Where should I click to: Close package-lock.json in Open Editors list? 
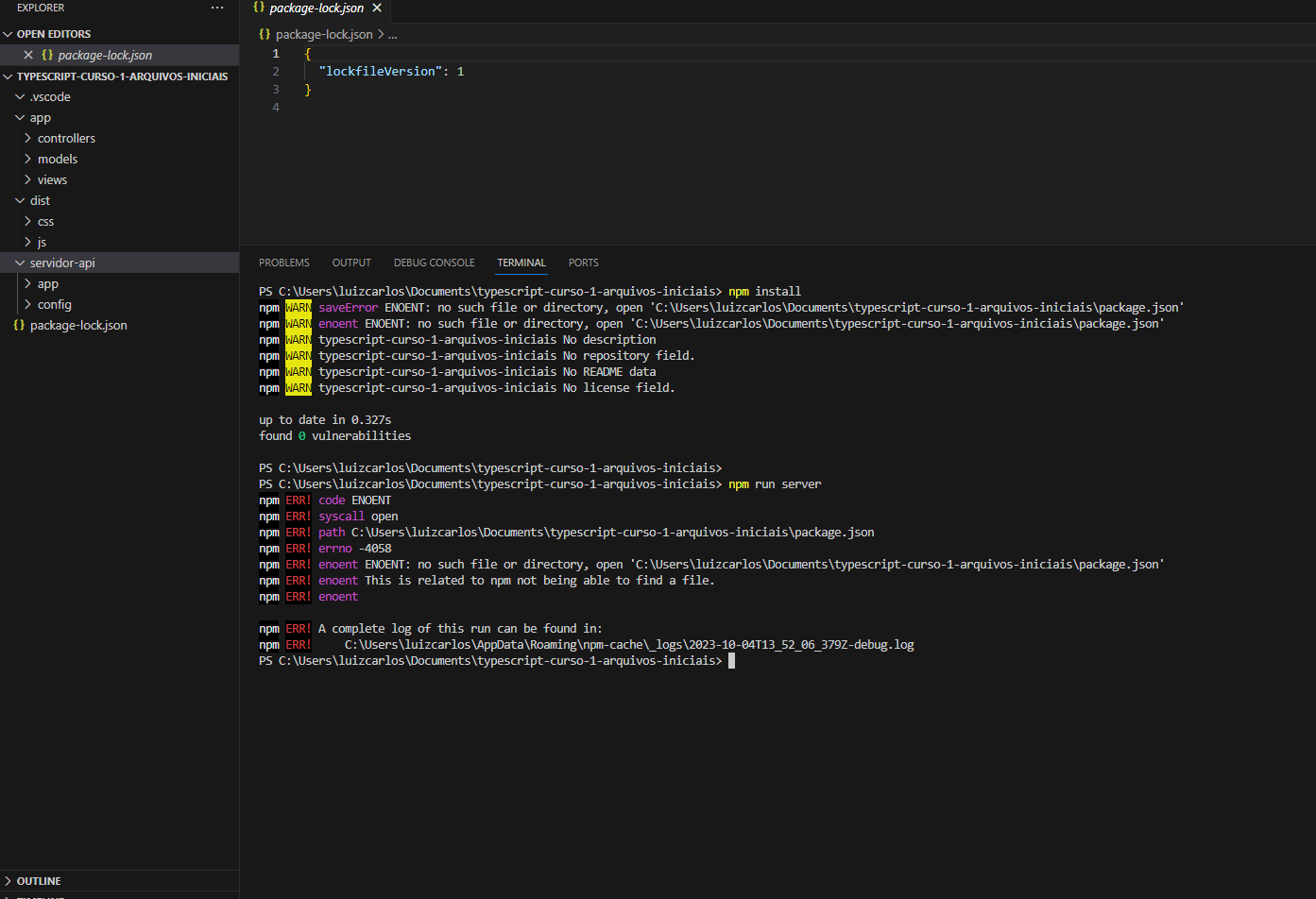point(28,55)
